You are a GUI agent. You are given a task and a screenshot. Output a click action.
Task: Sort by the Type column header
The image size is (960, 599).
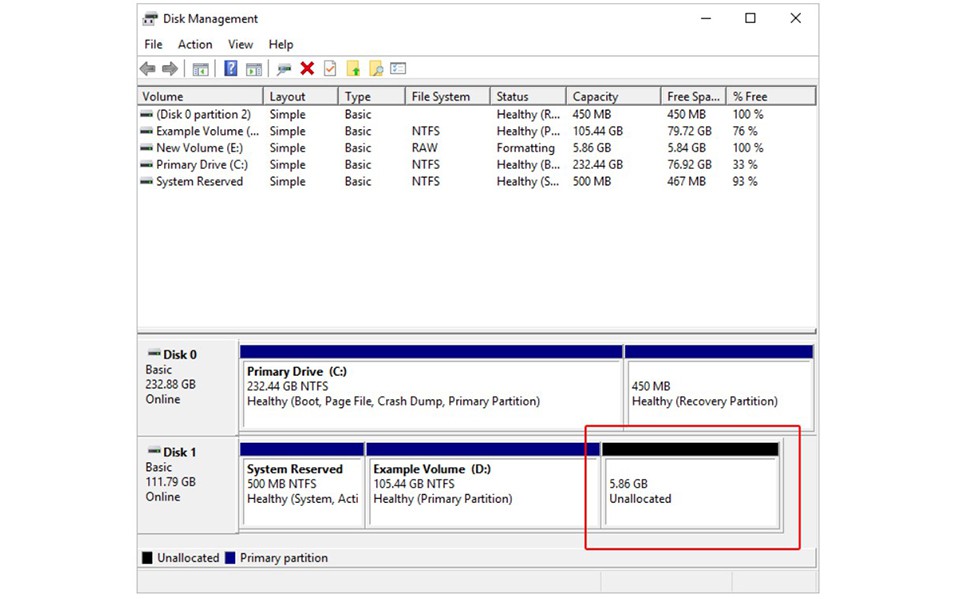click(372, 97)
